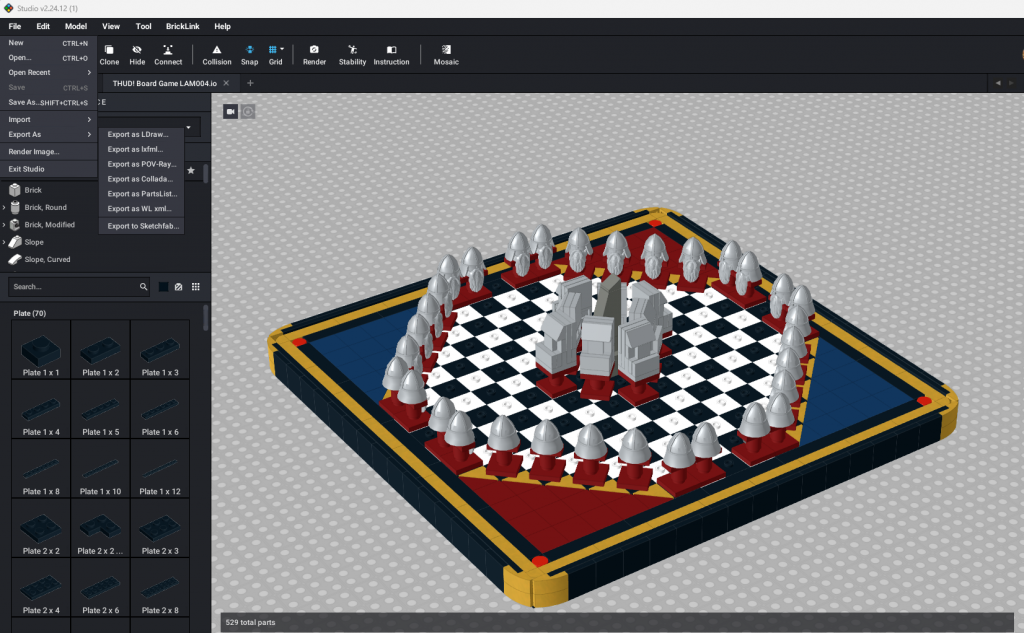Open the Grid dropdown arrow
This screenshot has width=1024, height=633.
(x=283, y=48)
